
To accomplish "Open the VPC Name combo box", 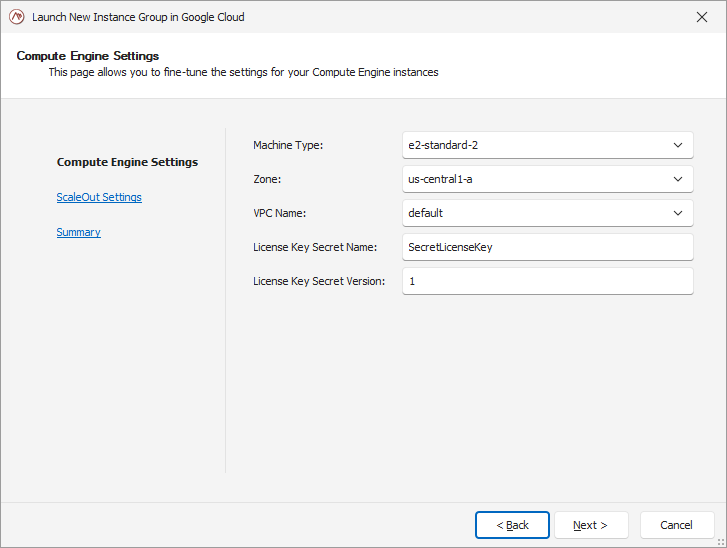I will coord(548,213).
